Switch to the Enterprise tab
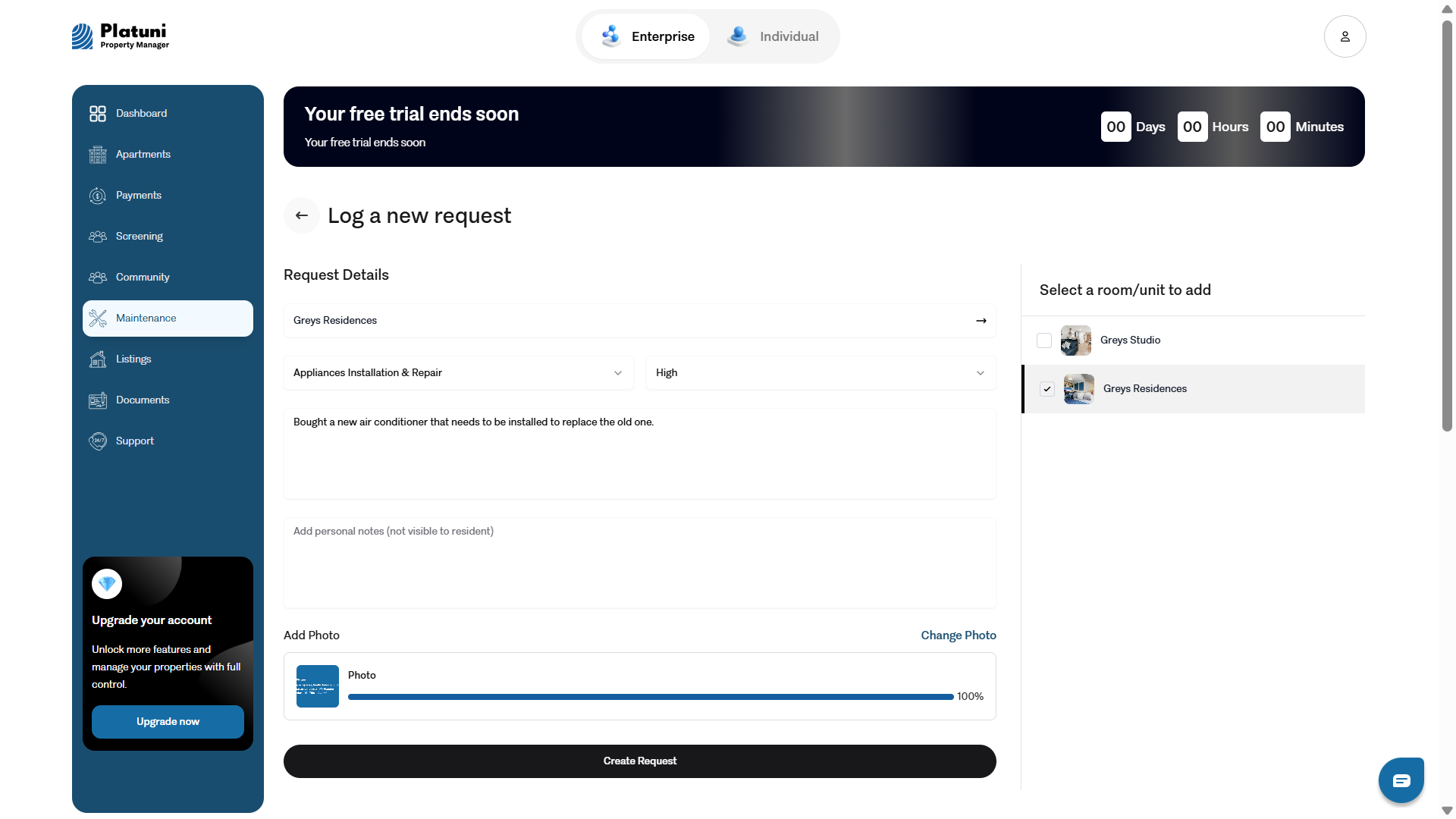The width and height of the screenshot is (1456, 819). (646, 36)
